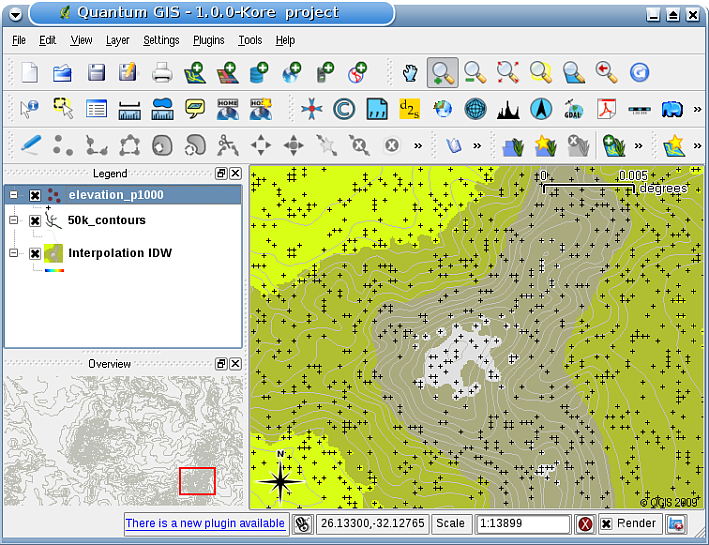The image size is (709, 545).
Task: Open the Layer menu
Action: pos(117,40)
